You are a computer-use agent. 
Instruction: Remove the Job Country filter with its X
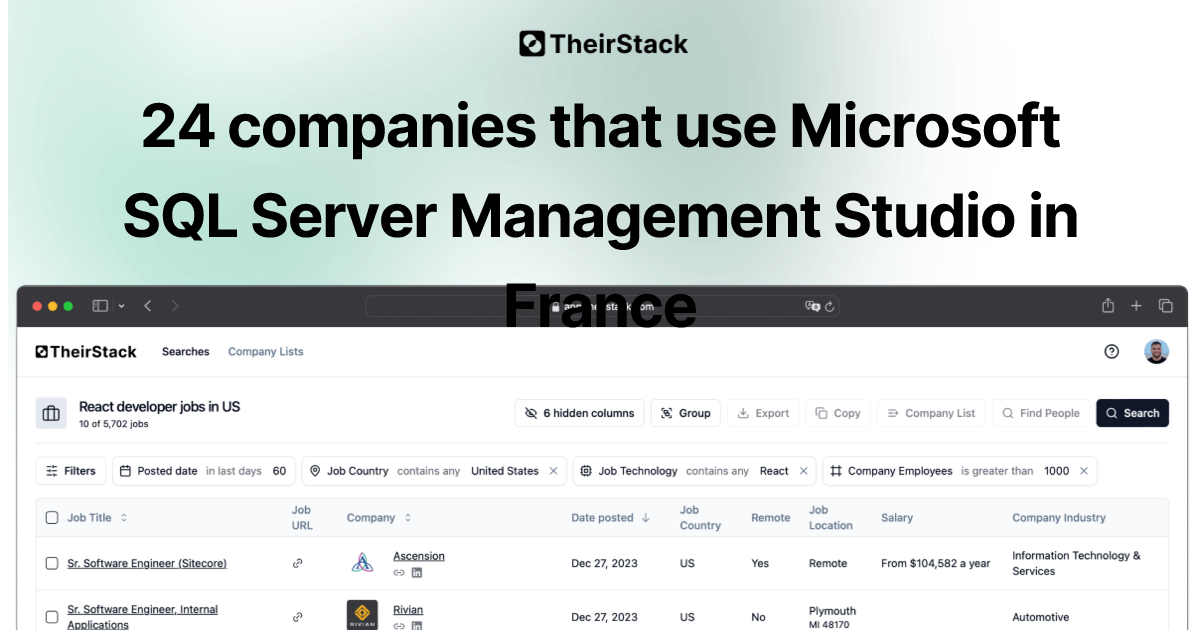pos(554,471)
